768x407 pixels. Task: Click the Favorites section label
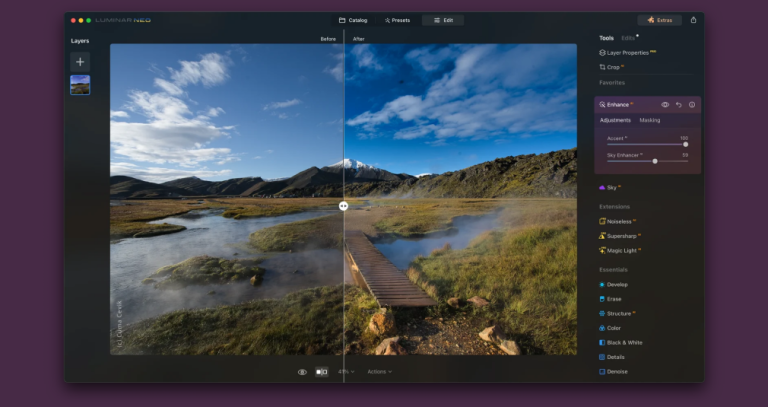[612, 83]
